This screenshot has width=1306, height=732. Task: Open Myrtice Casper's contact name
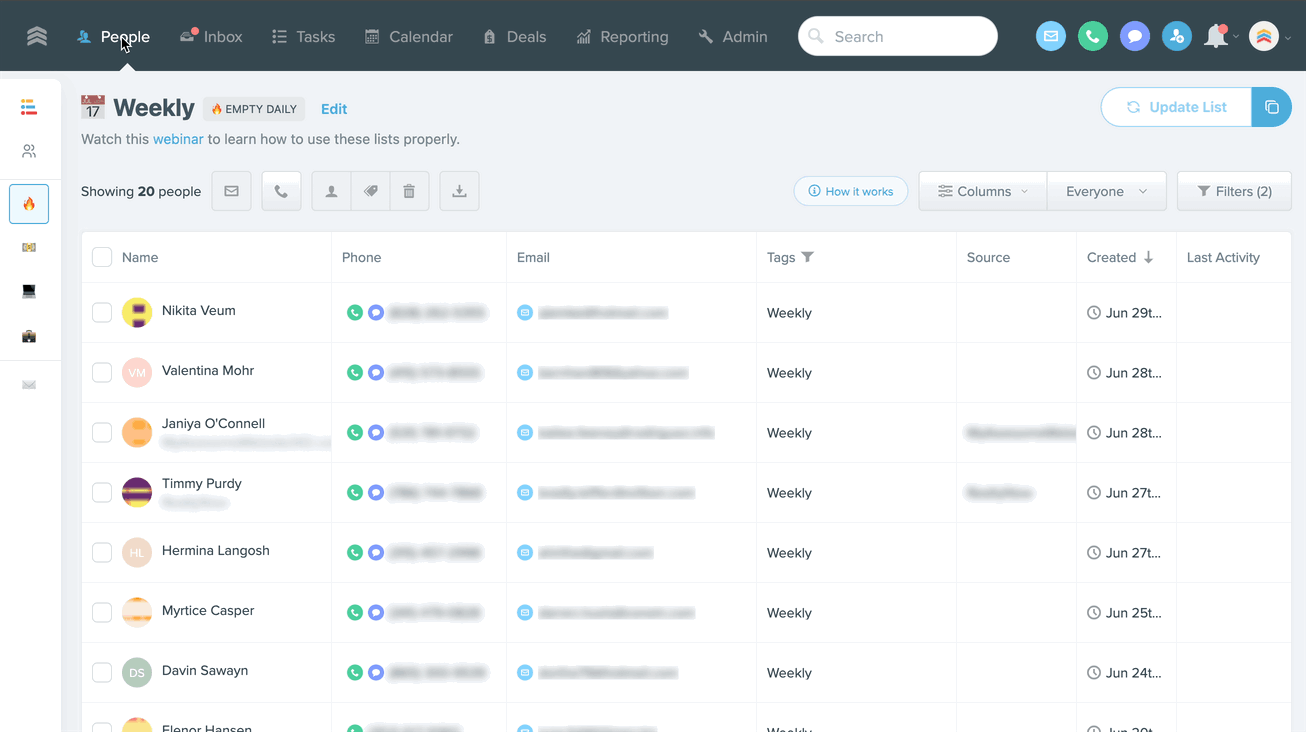pyautogui.click(x=208, y=610)
